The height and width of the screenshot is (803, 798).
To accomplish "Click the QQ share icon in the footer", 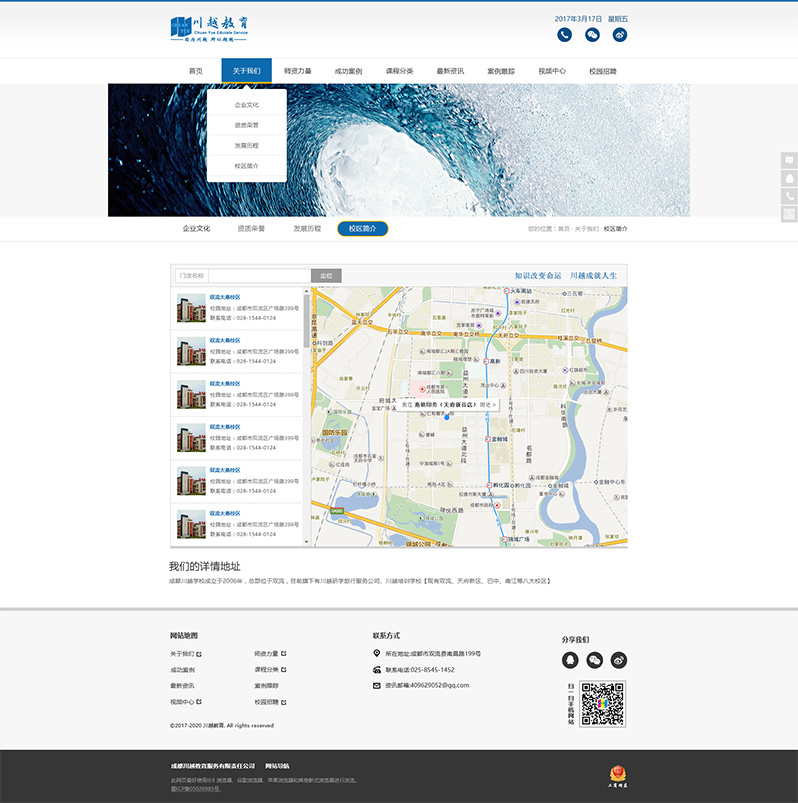I will click(x=570, y=660).
